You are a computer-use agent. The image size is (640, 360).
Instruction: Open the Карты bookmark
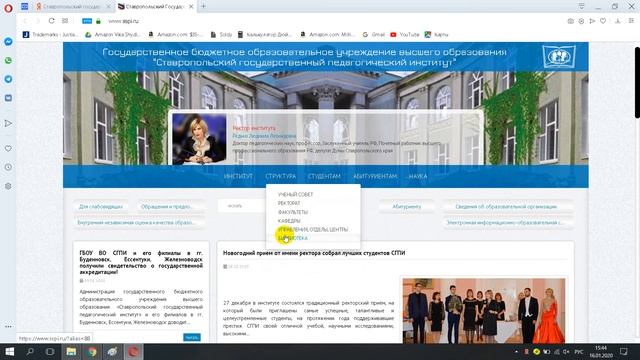436,35
